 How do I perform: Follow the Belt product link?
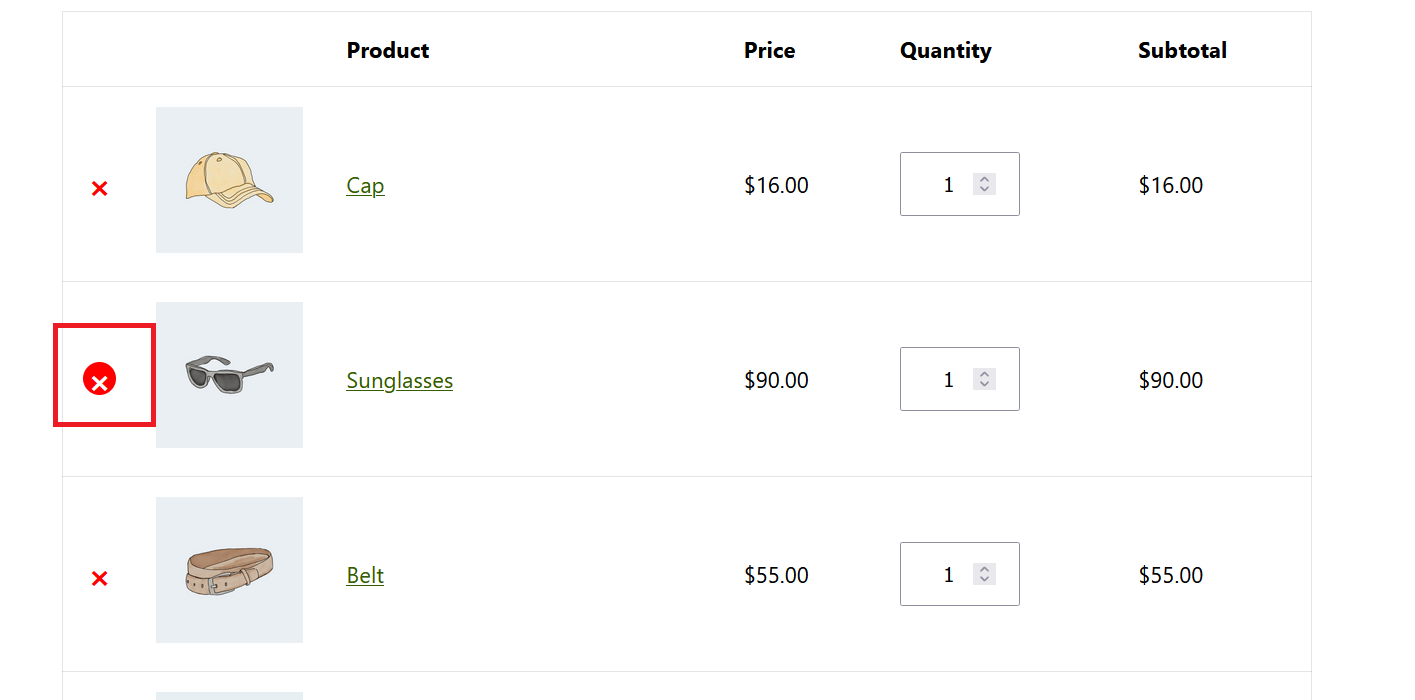pyautogui.click(x=365, y=575)
